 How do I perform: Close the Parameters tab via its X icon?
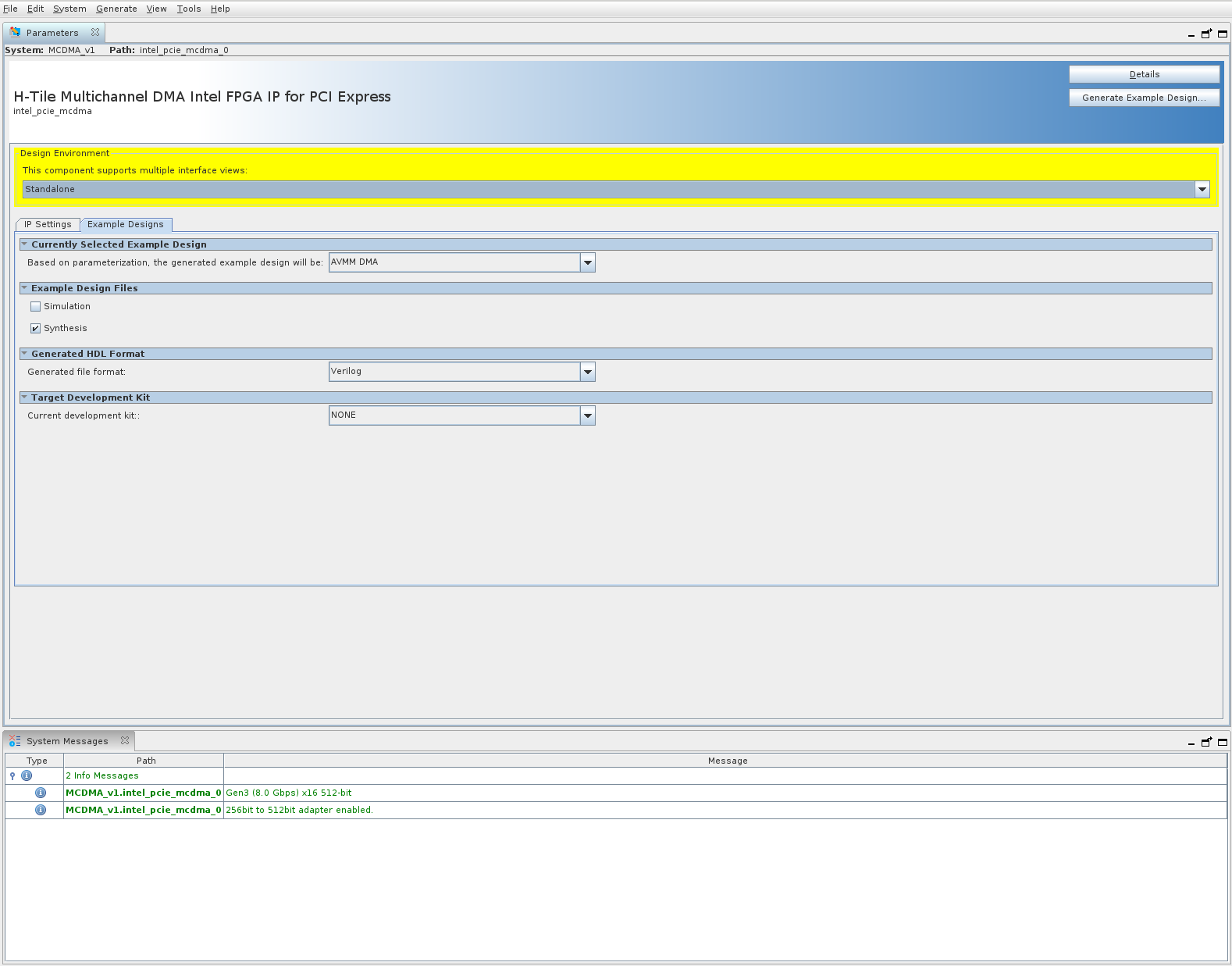(95, 33)
